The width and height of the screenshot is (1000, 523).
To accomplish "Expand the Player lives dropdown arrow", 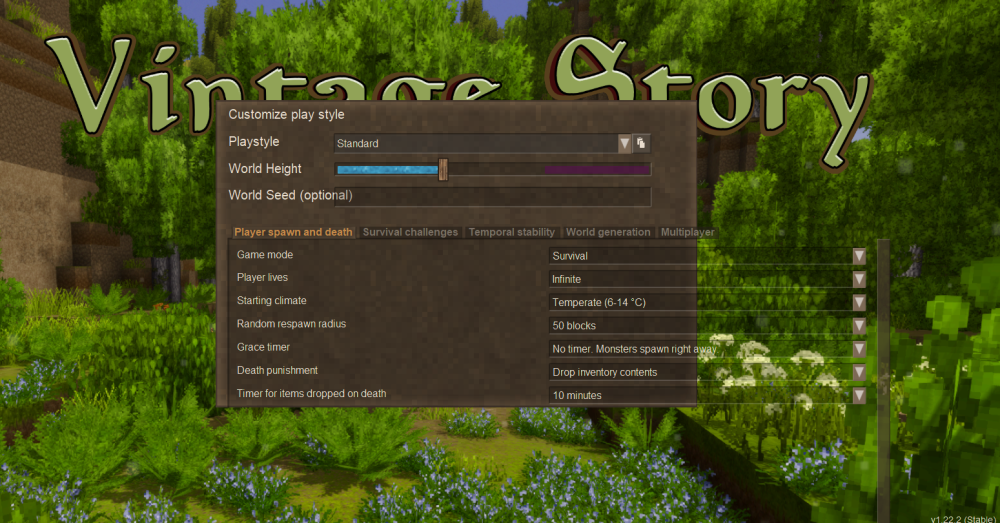I will (859, 279).
